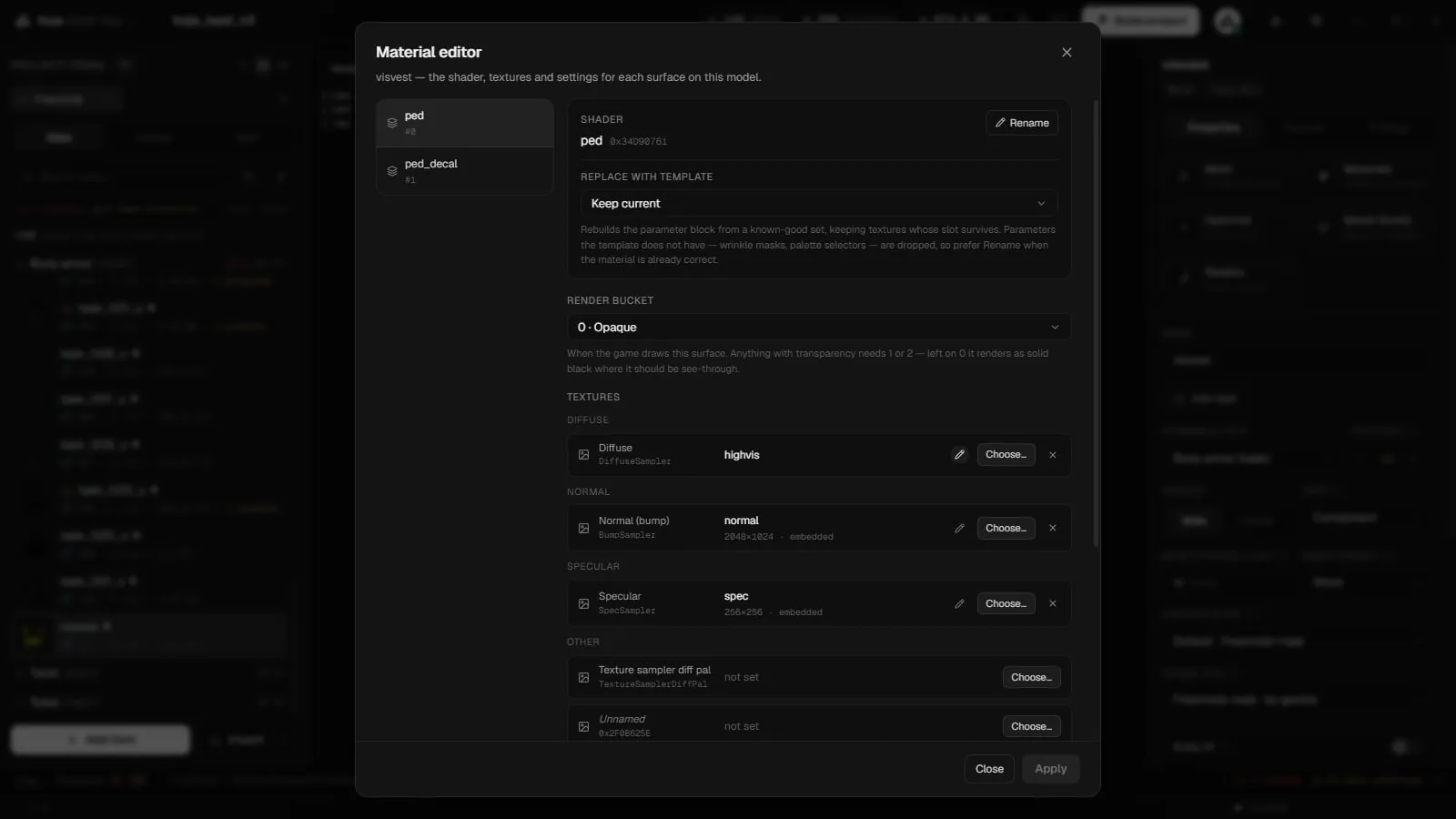Image resolution: width=1456 pixels, height=819 pixels.
Task: Choose a file for the Normal (bump) slot
Action: tap(1006, 528)
